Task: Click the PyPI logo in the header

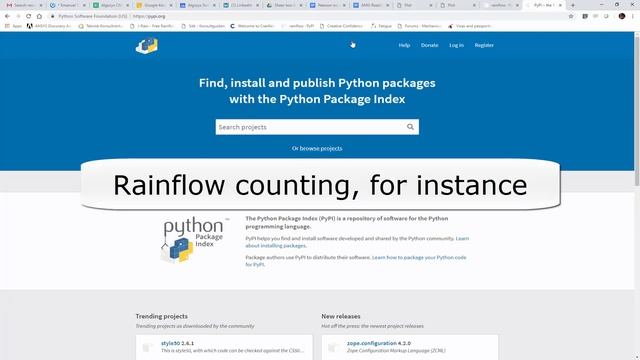Action: tap(147, 46)
